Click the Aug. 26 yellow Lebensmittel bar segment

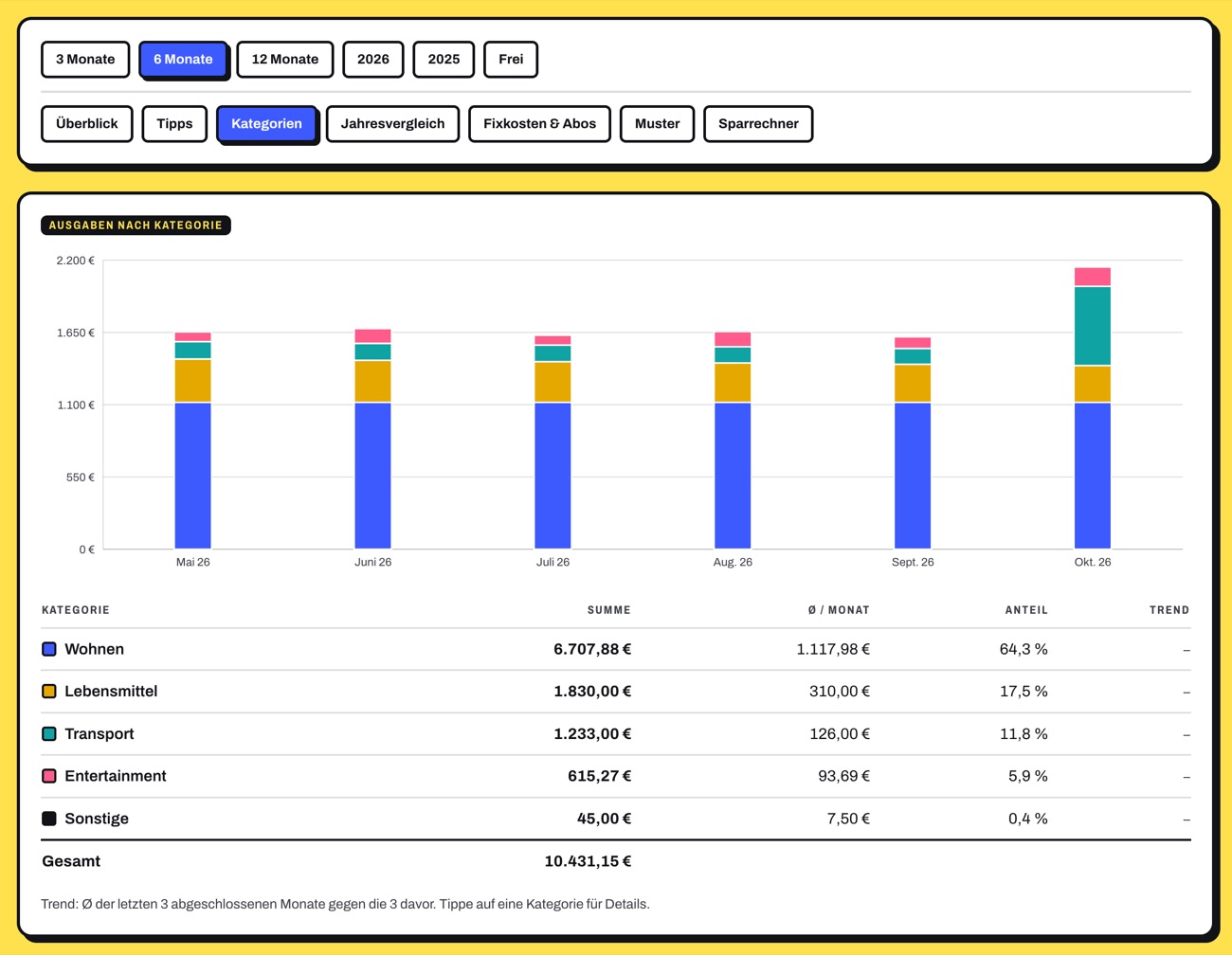click(x=733, y=383)
